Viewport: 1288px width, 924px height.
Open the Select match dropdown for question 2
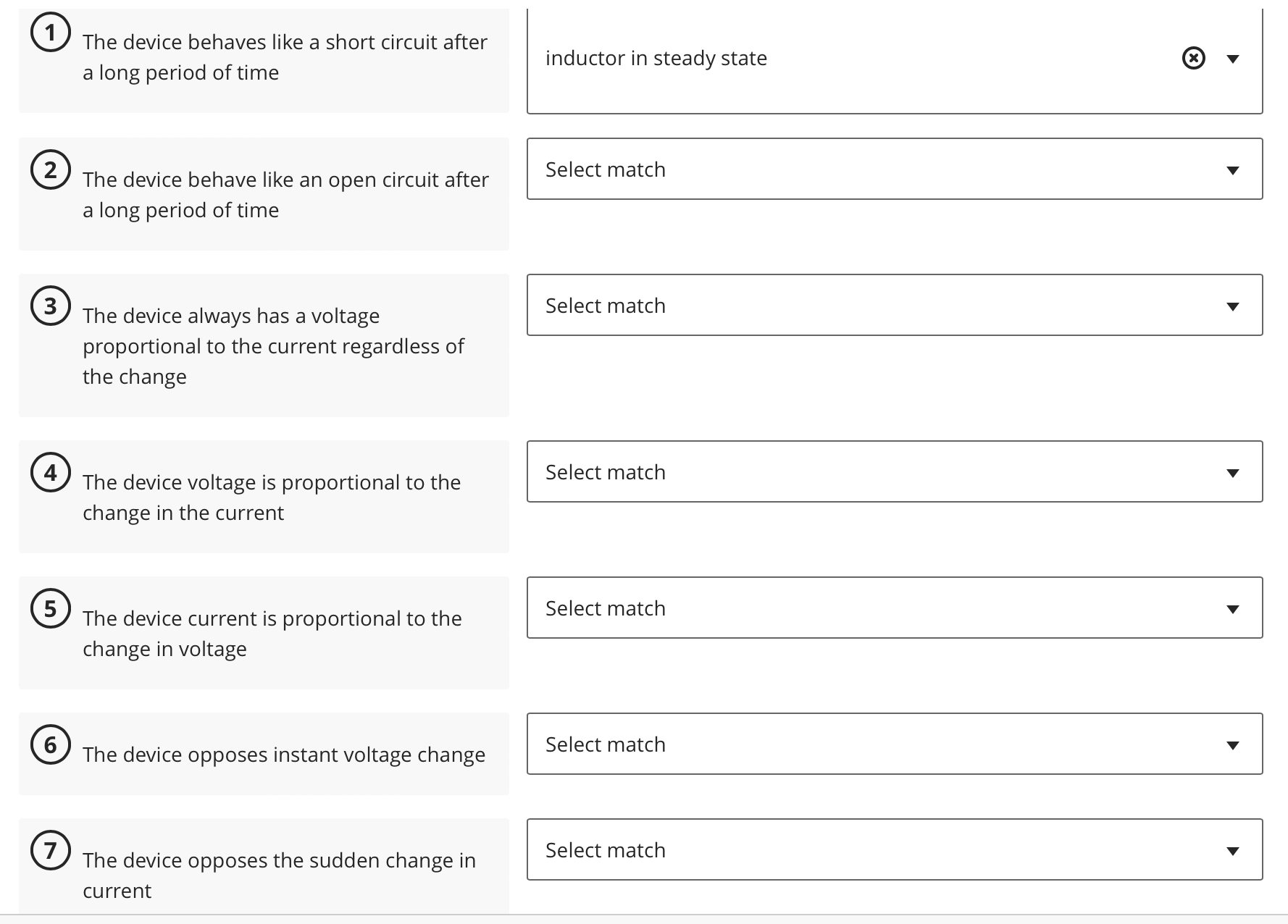tap(895, 169)
